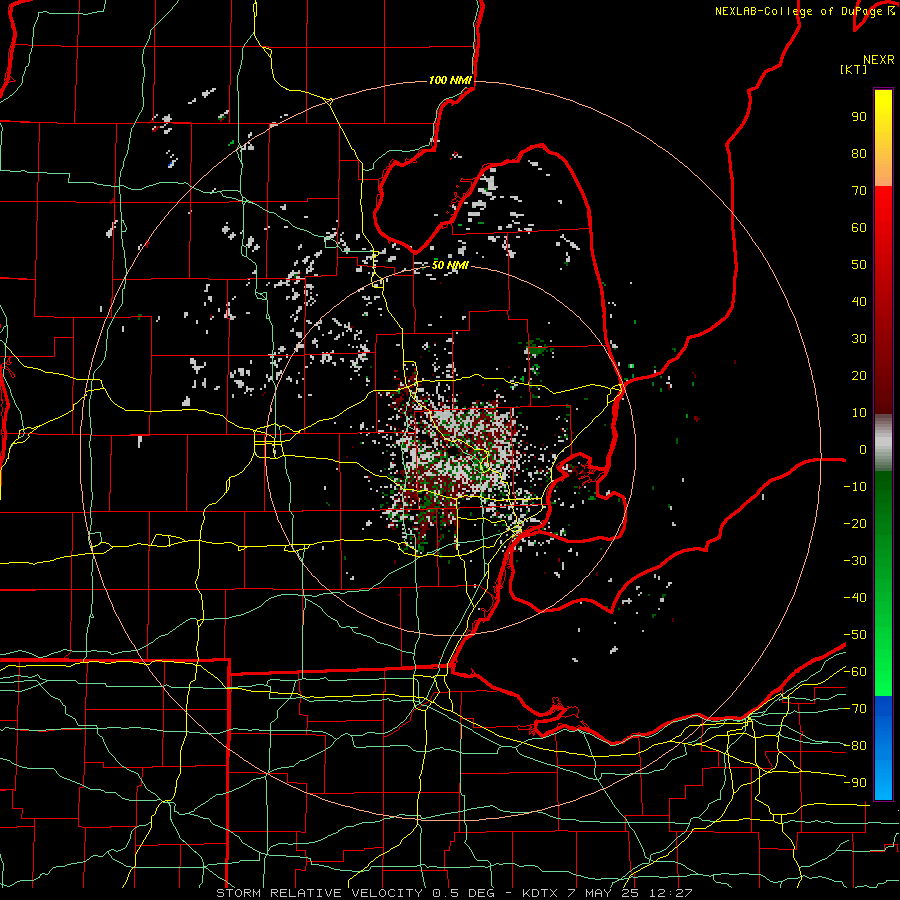Click the 0 value on velocity scale

pos(862,450)
